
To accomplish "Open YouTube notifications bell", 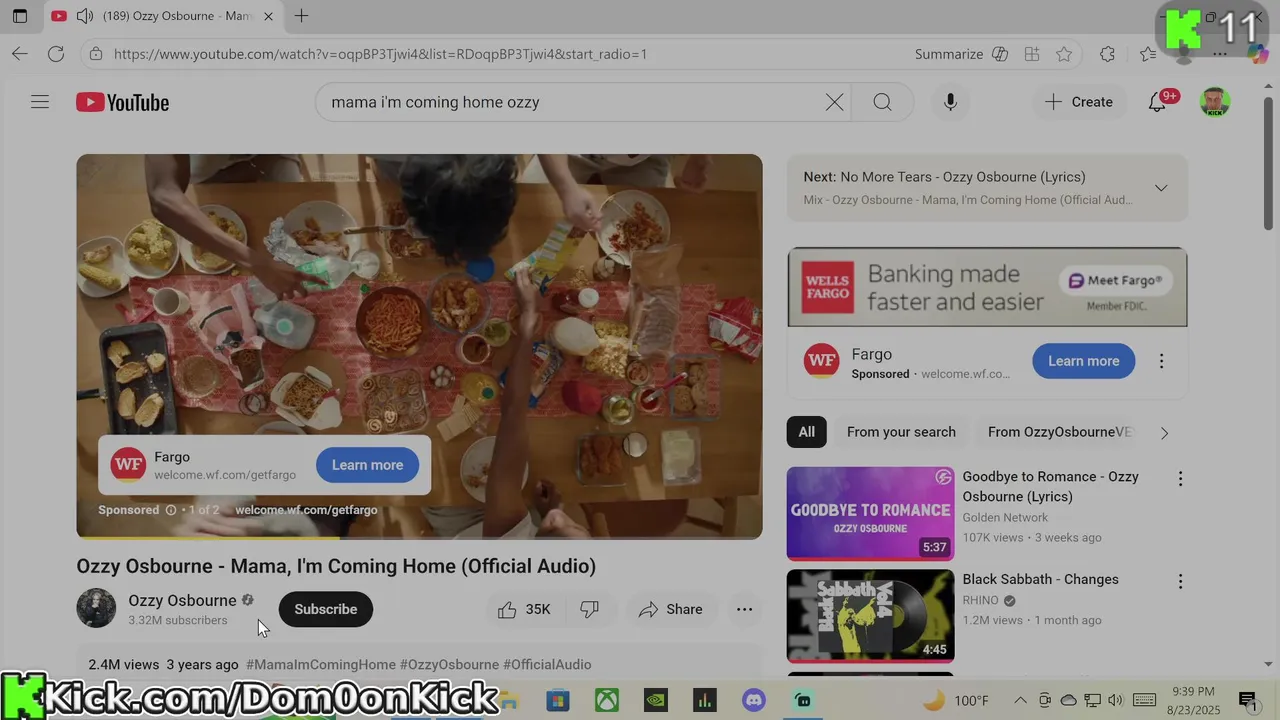I will tap(1157, 102).
